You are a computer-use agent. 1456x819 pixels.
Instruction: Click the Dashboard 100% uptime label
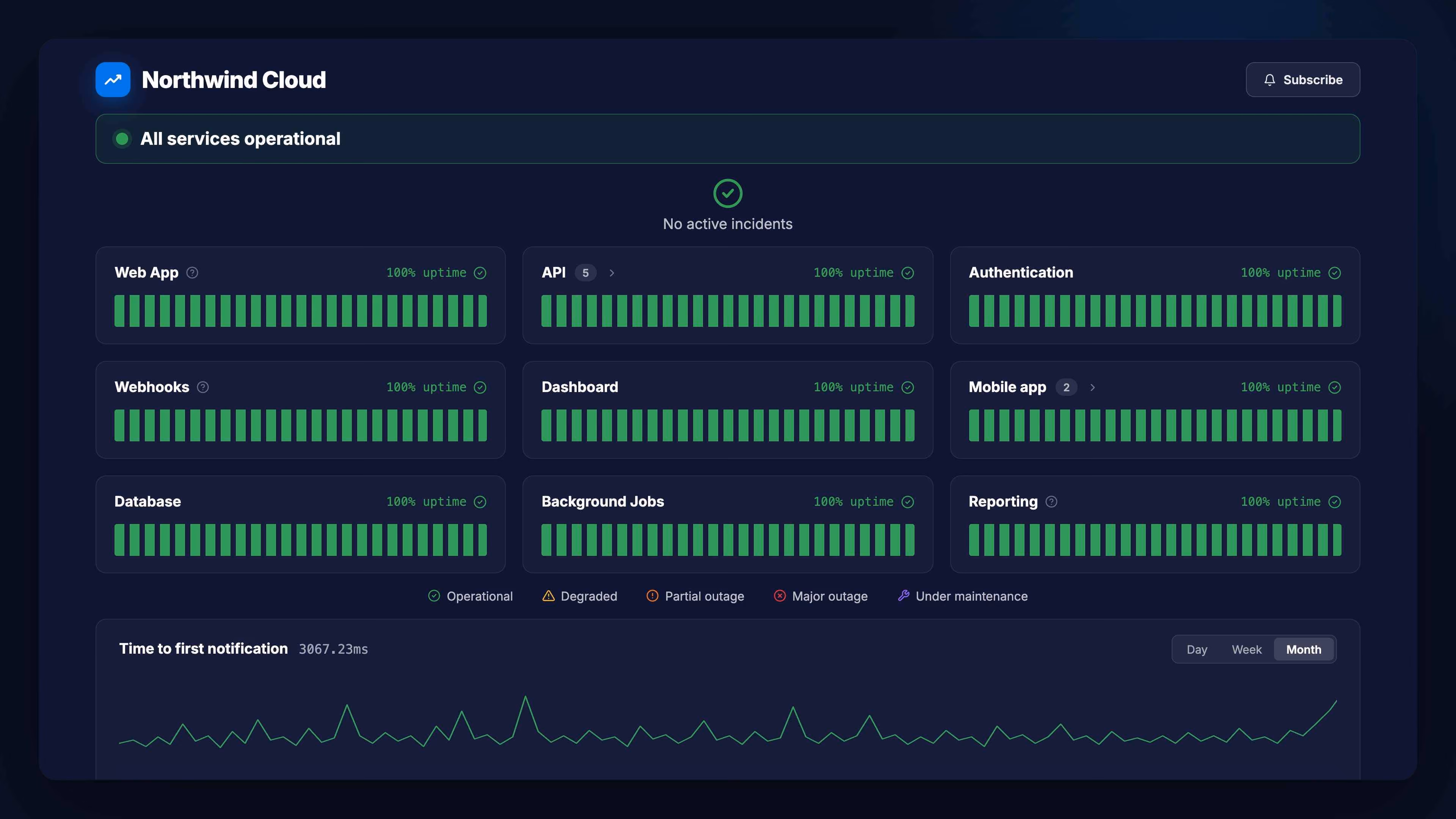tap(854, 387)
